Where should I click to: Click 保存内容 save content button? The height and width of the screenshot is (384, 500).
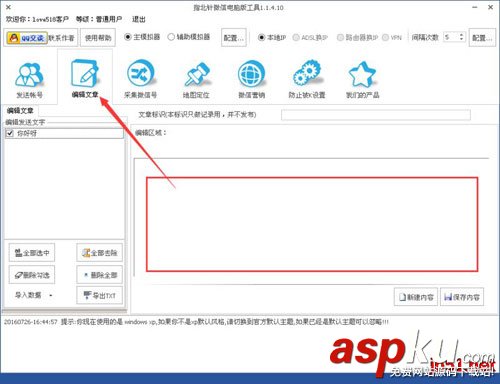462,297
